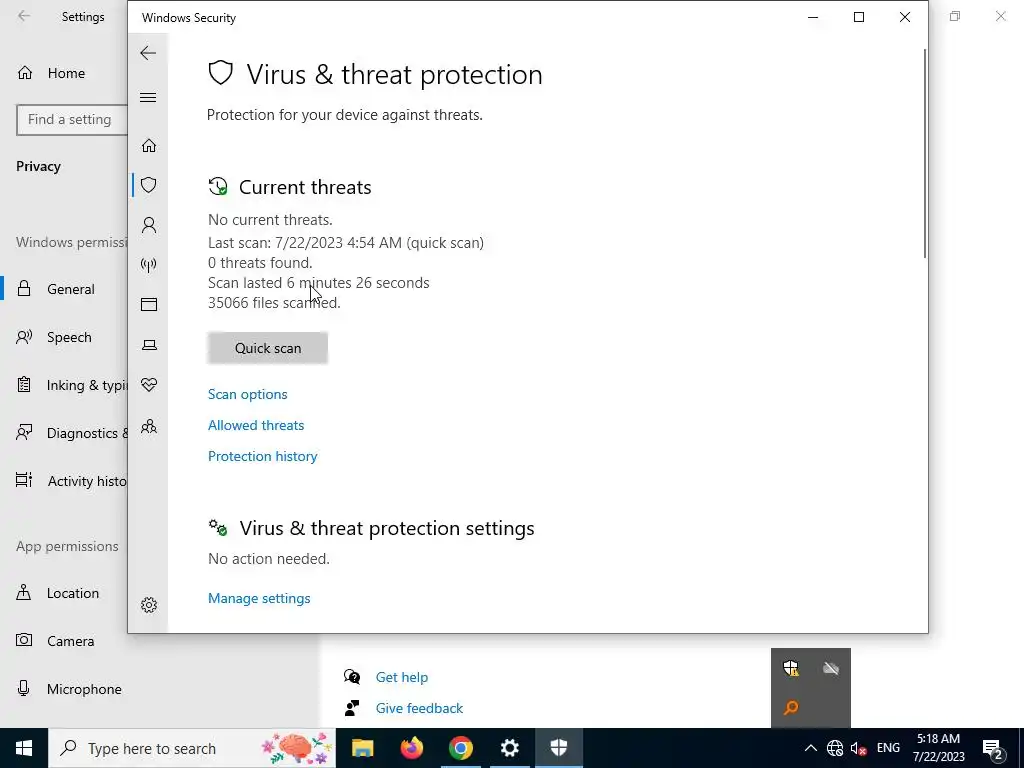
Task: Click the taskbar search box
Action: pyautogui.click(x=192, y=748)
